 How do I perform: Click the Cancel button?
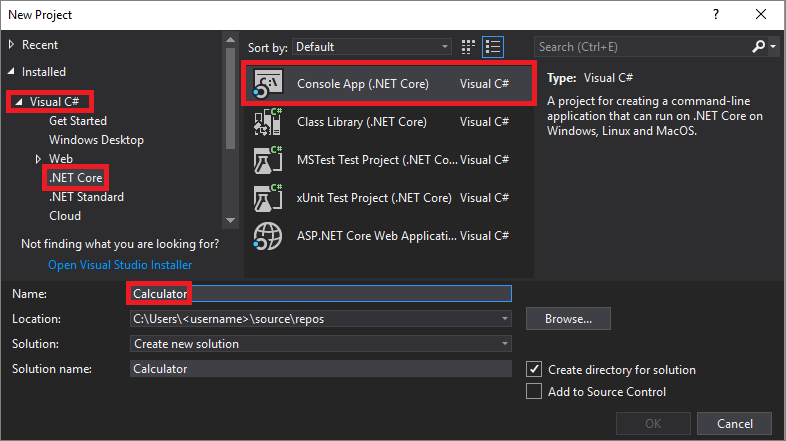735,424
